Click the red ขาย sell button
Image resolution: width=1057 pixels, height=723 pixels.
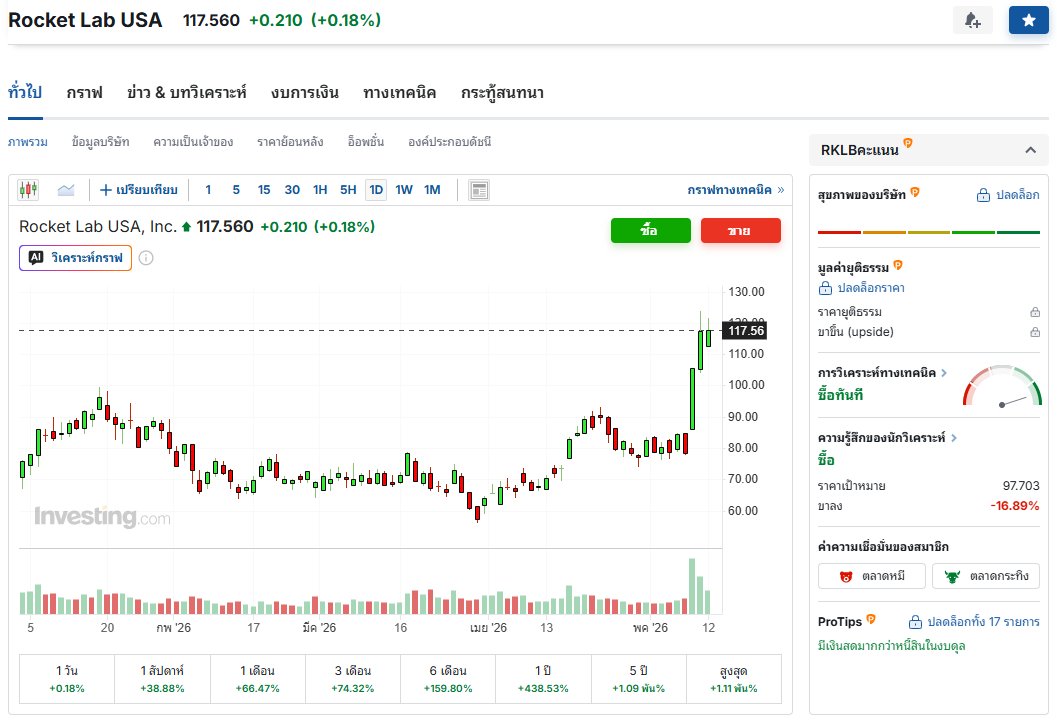tap(741, 230)
